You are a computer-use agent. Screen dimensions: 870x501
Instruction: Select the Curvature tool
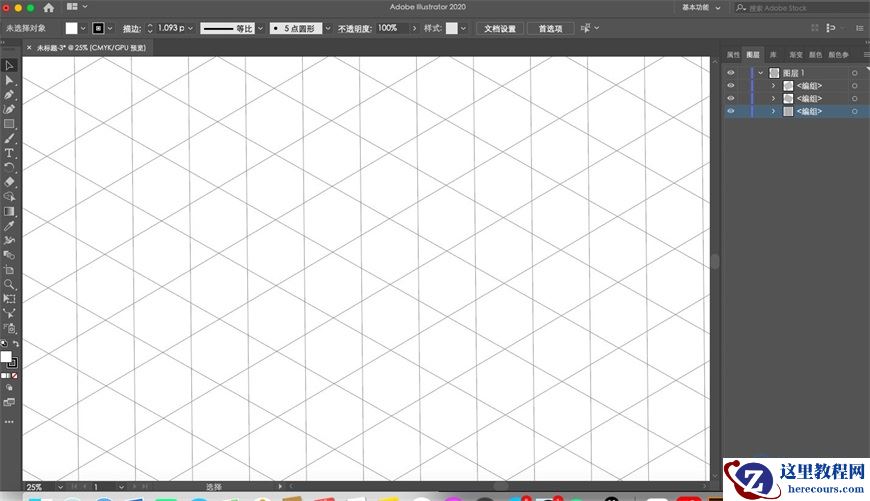(x=9, y=109)
